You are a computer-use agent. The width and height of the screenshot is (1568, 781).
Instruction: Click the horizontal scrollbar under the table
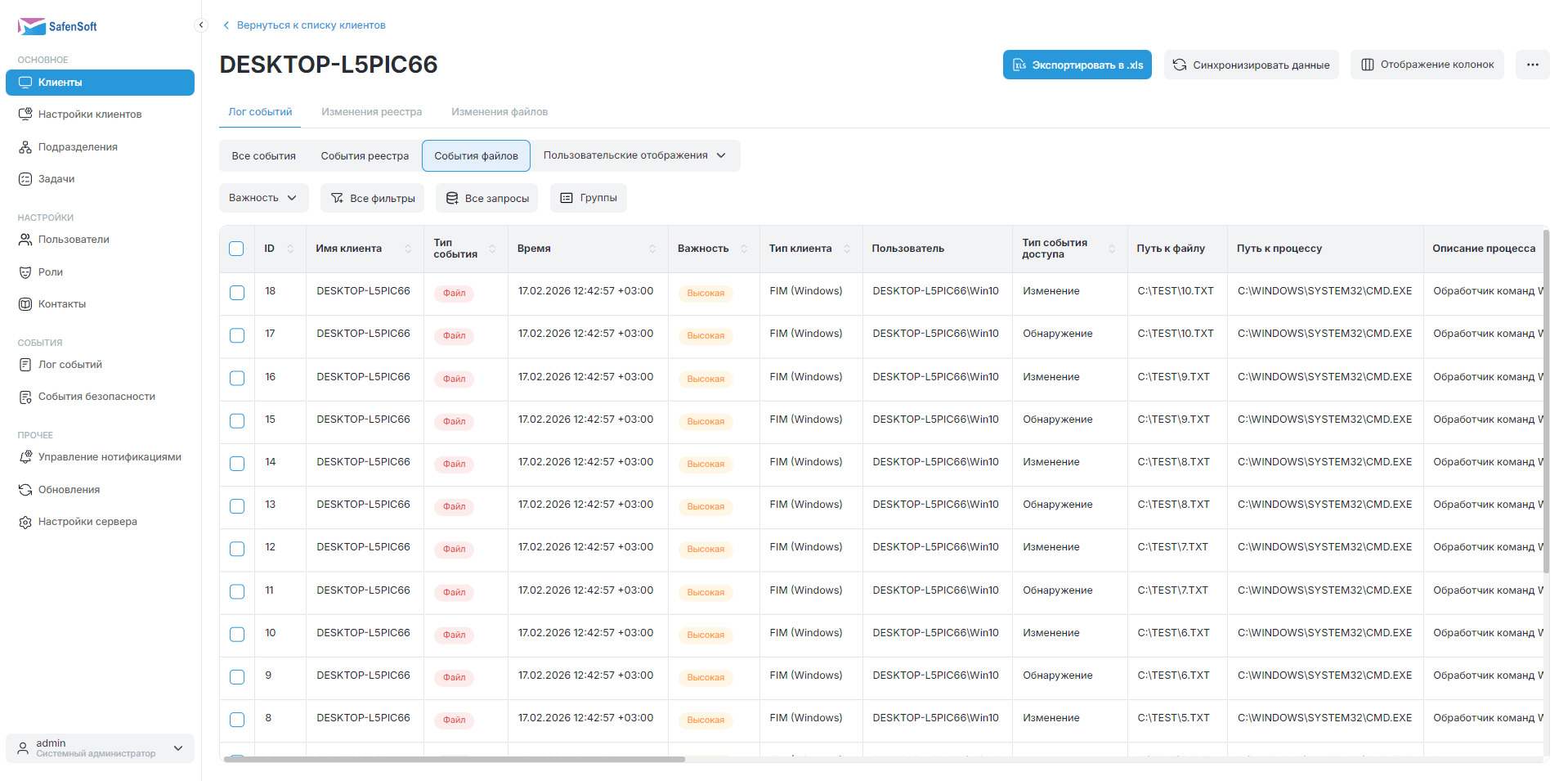tap(455, 760)
